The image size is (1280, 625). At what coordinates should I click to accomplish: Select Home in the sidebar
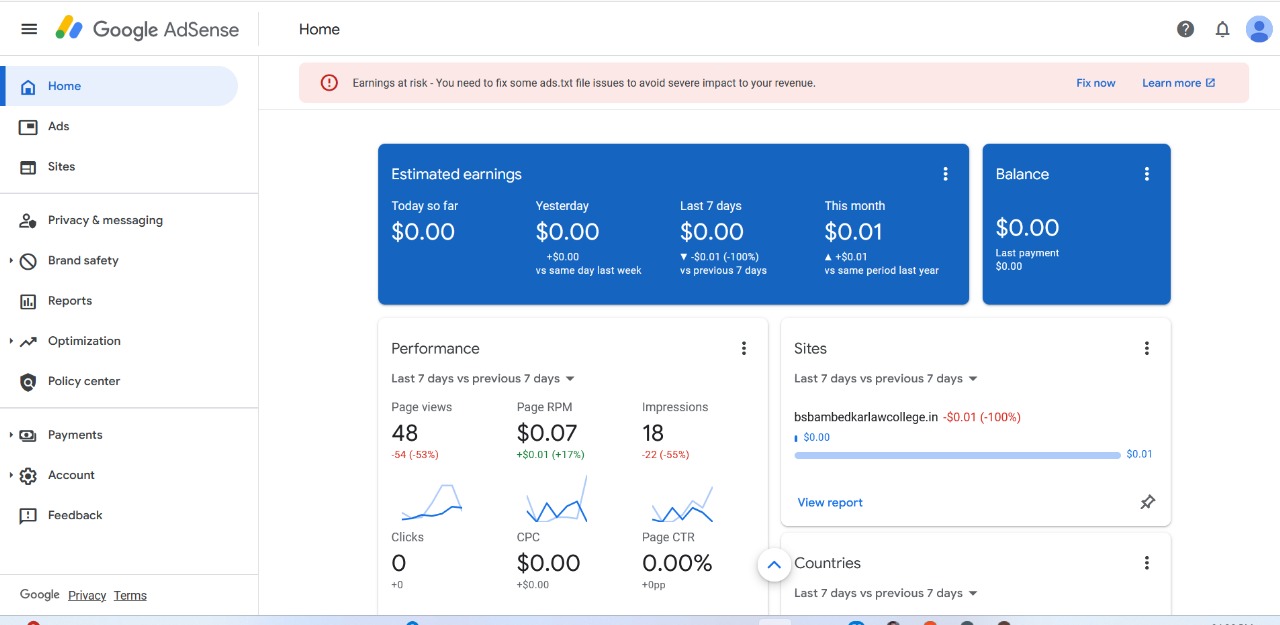pos(120,86)
